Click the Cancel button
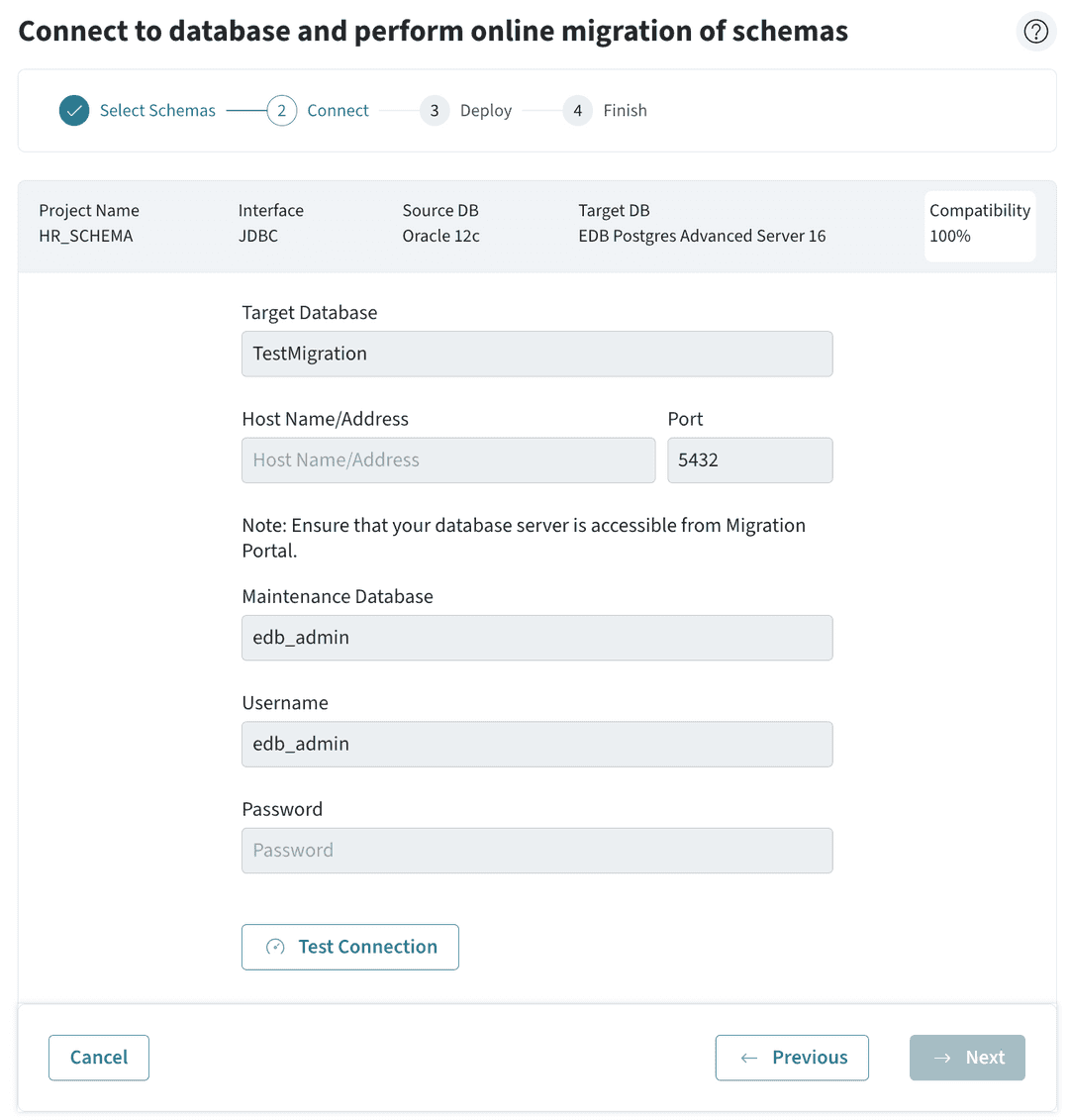This screenshot has width=1069, height=1120. (98, 1058)
